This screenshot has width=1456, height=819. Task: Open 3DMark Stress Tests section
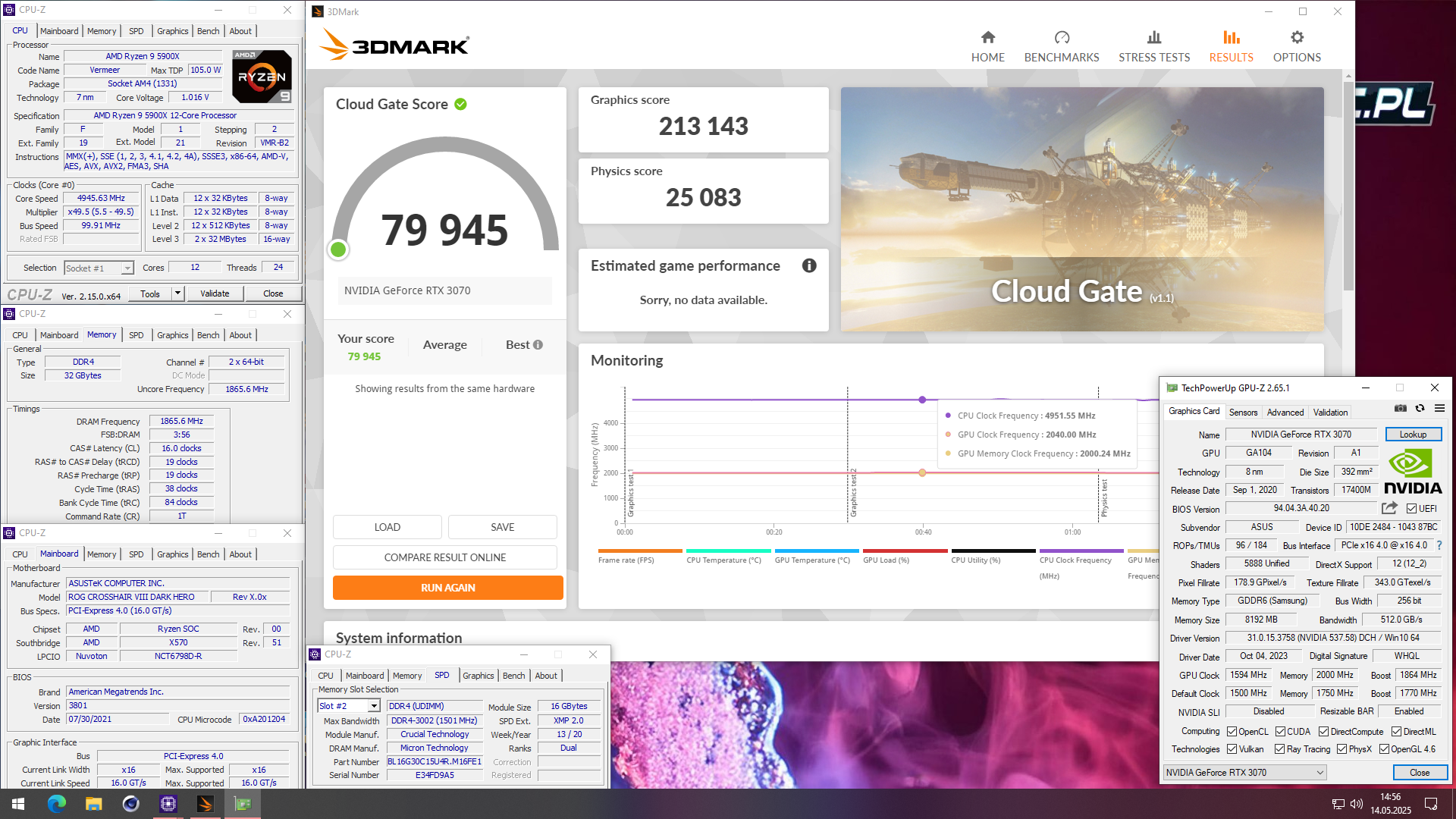pos(1153,46)
